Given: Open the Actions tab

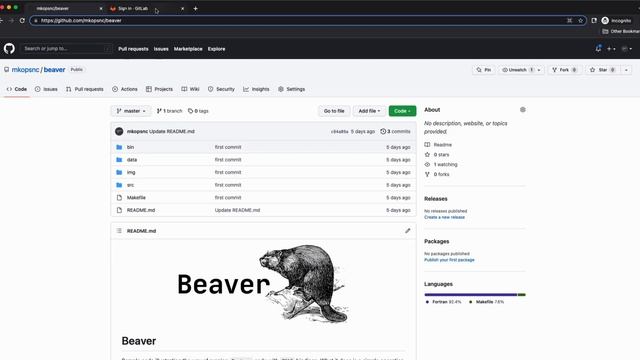Looking at the screenshot, I should pos(125,89).
